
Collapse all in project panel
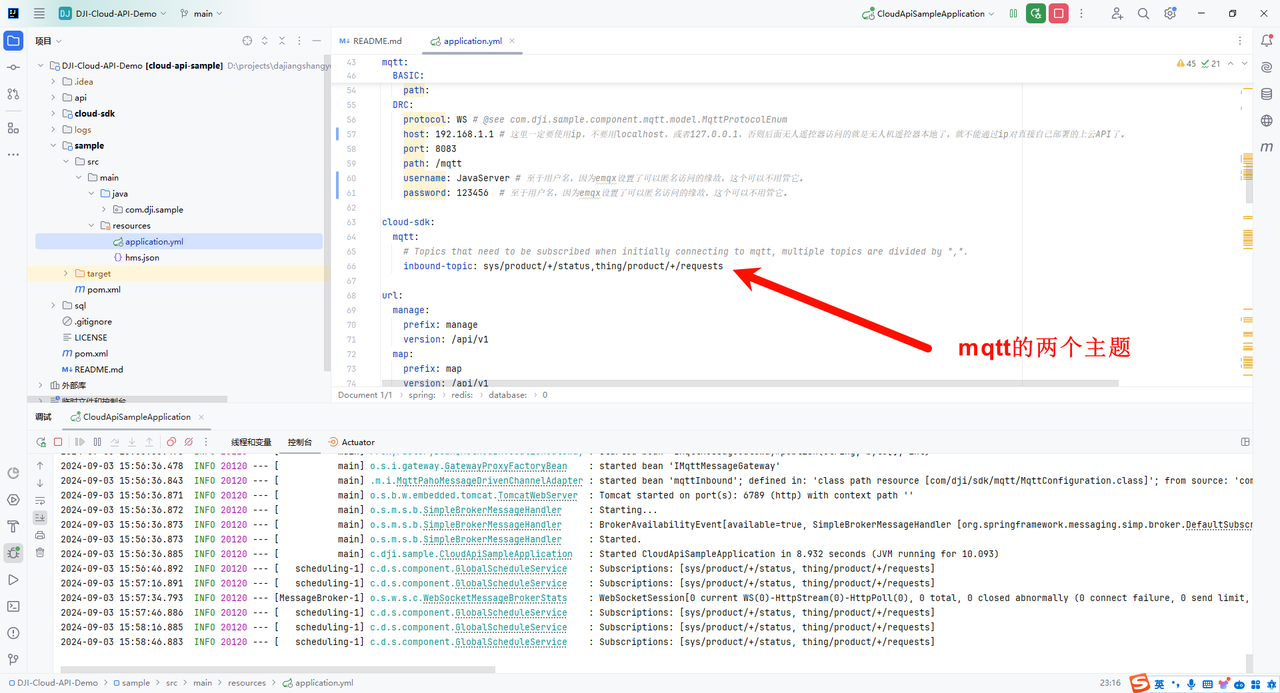tap(282, 41)
